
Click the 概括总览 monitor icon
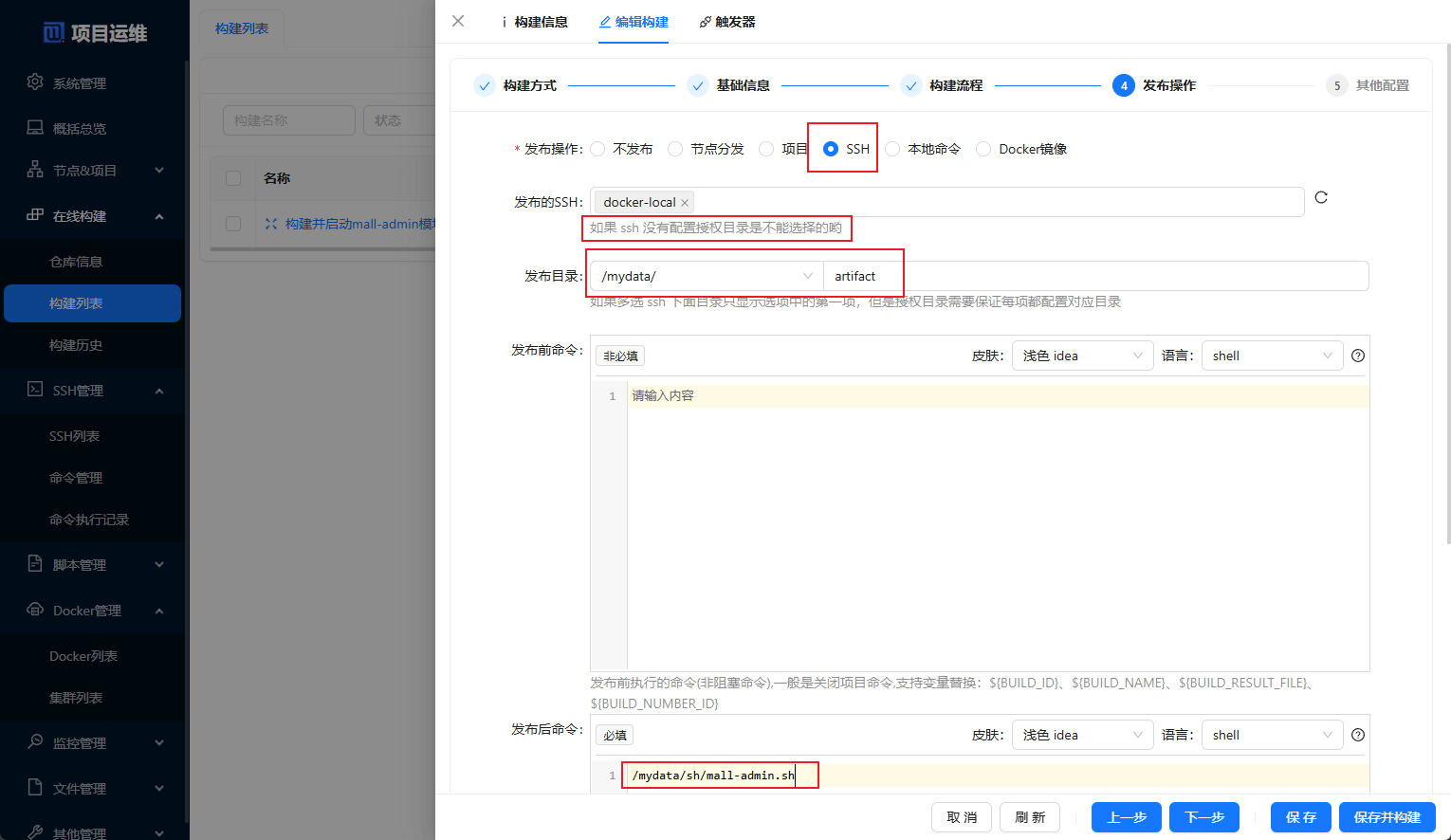[x=35, y=128]
